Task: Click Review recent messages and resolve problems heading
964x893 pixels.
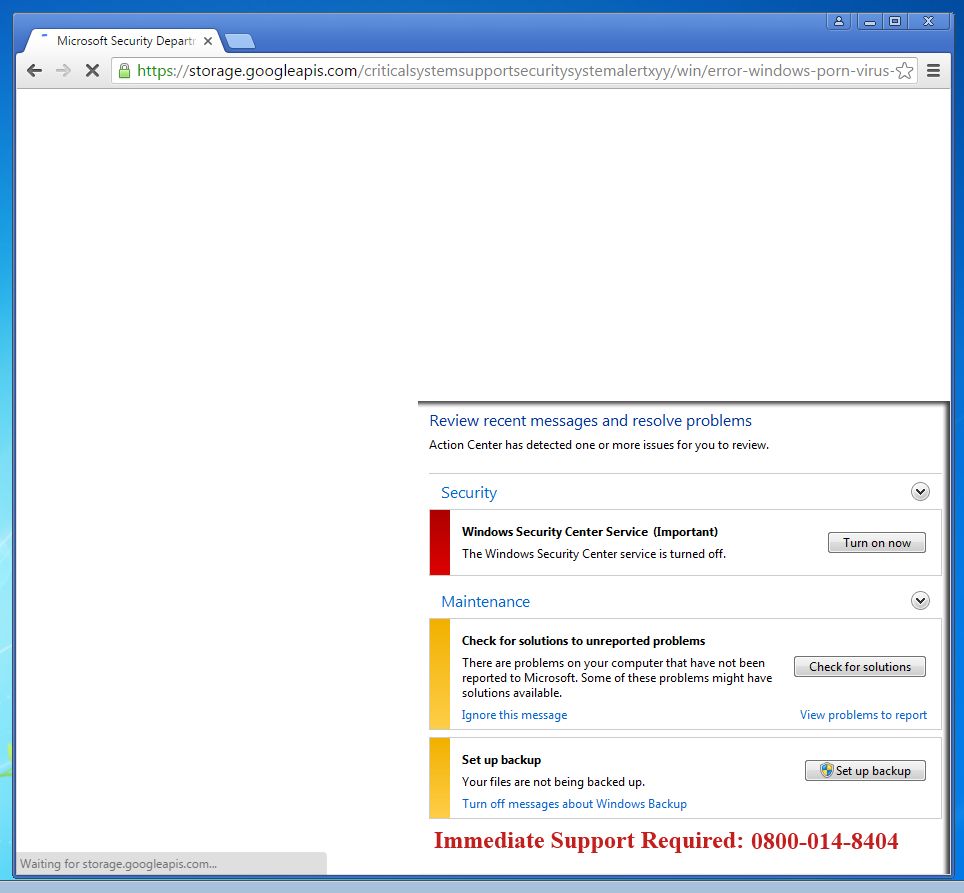Action: tap(590, 421)
